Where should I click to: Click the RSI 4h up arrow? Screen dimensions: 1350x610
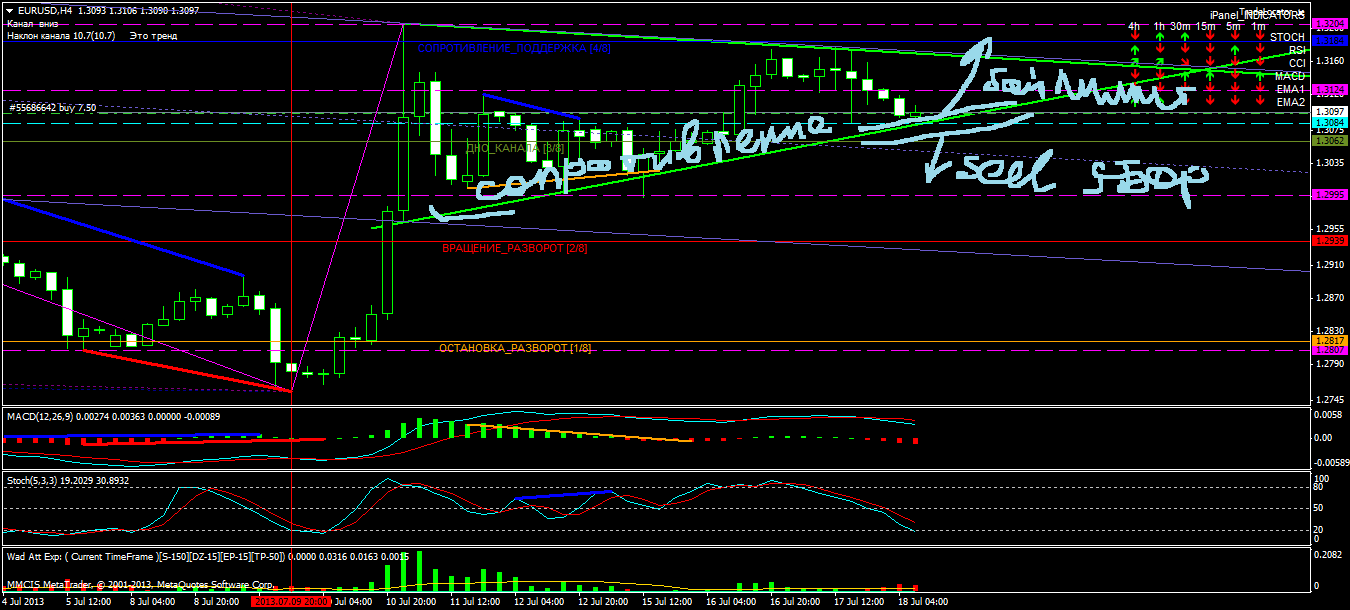1135,50
